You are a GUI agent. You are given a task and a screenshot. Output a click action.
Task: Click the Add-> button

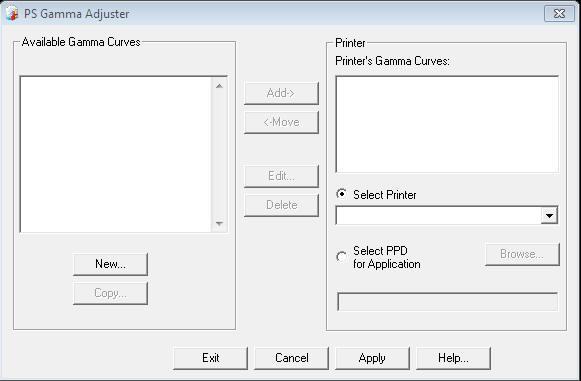pyautogui.click(x=281, y=93)
